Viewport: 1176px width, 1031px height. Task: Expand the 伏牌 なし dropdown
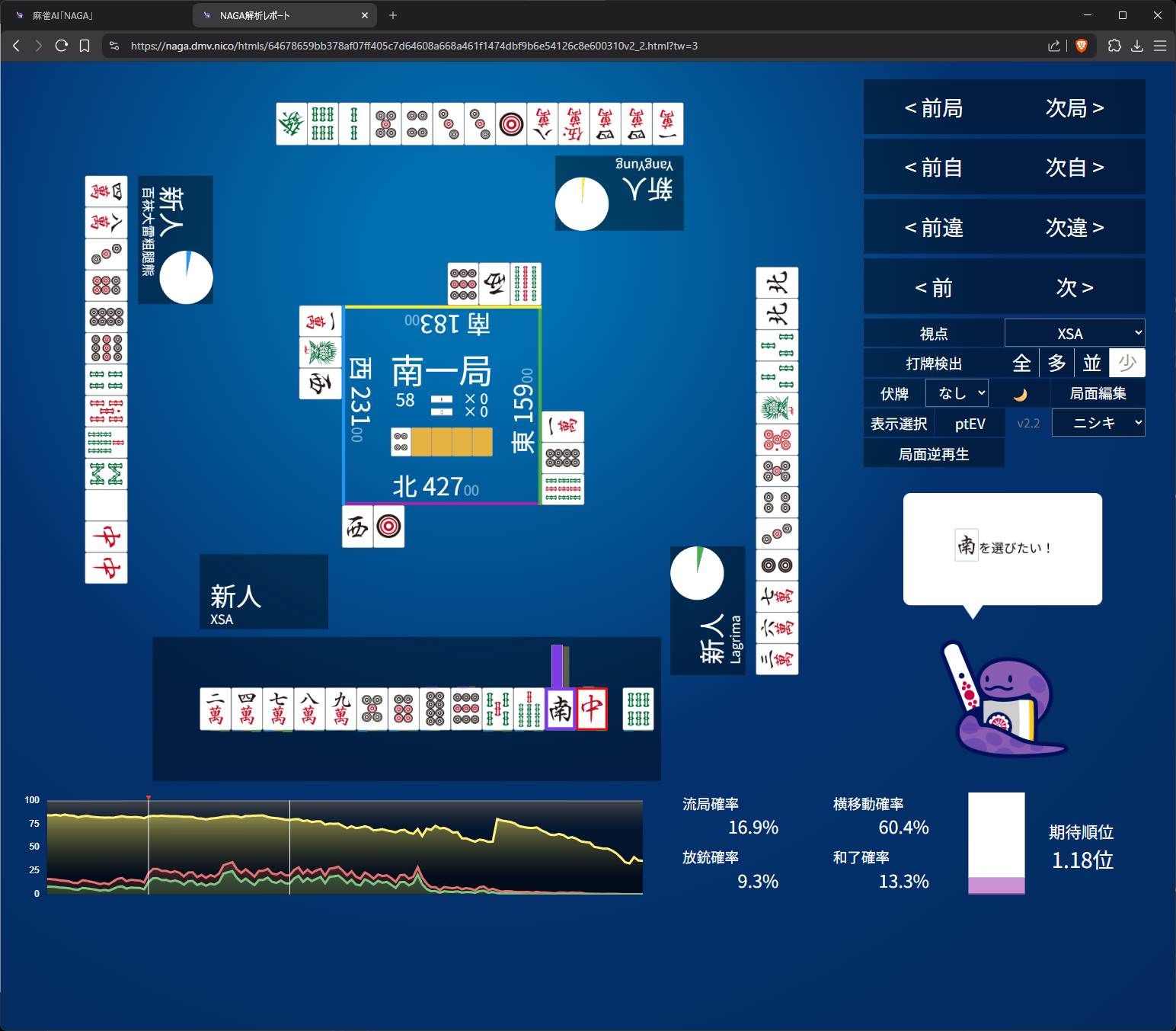[957, 393]
